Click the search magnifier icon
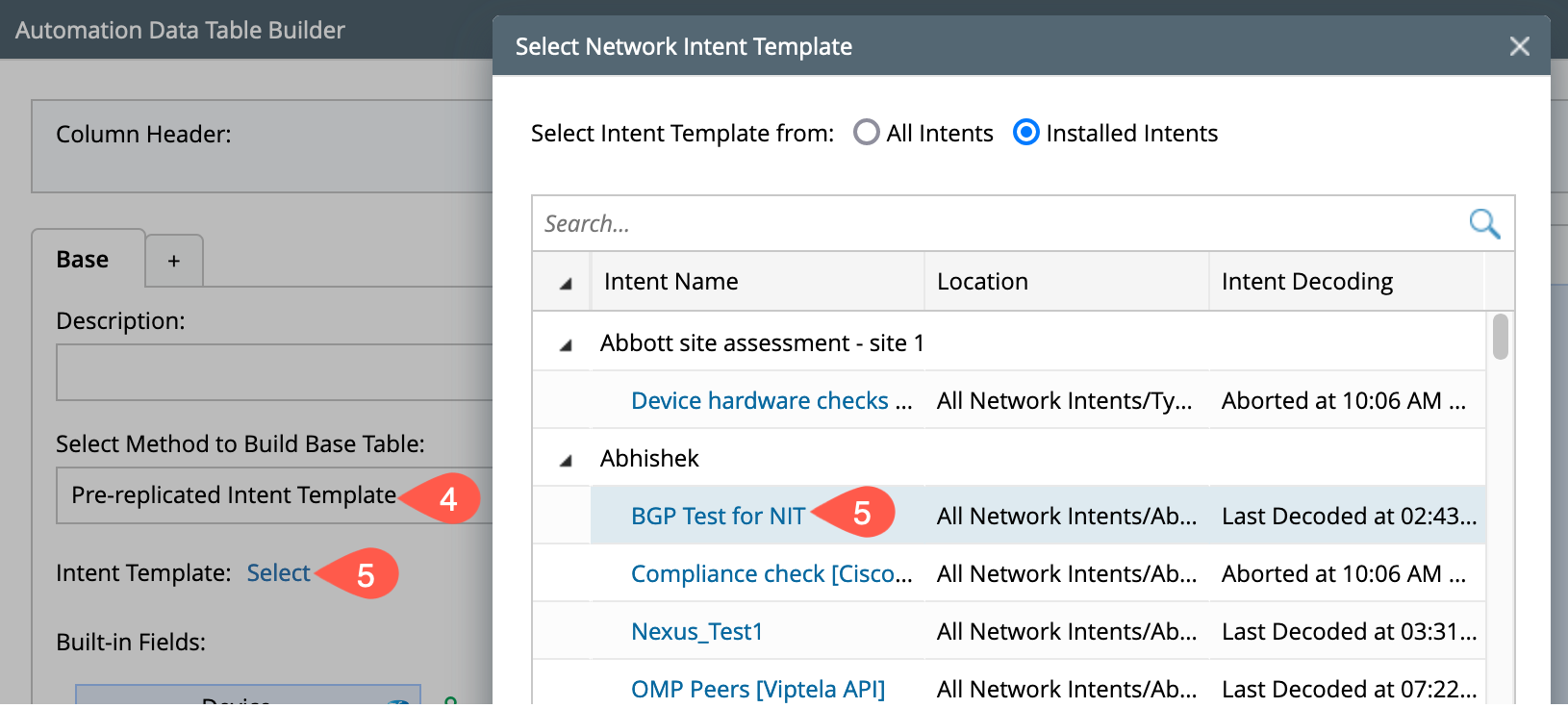This screenshot has height=708, width=1568. tap(1483, 224)
